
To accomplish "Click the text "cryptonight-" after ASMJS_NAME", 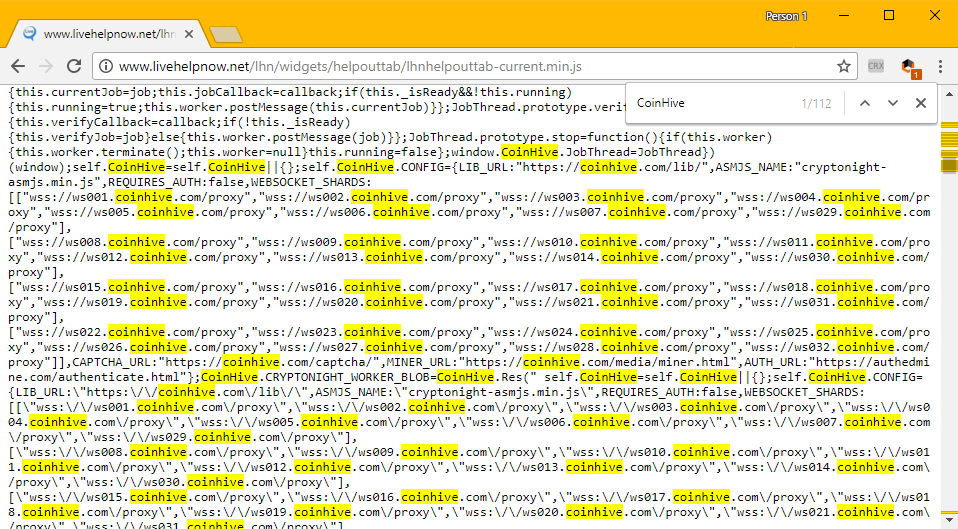I will [843, 167].
